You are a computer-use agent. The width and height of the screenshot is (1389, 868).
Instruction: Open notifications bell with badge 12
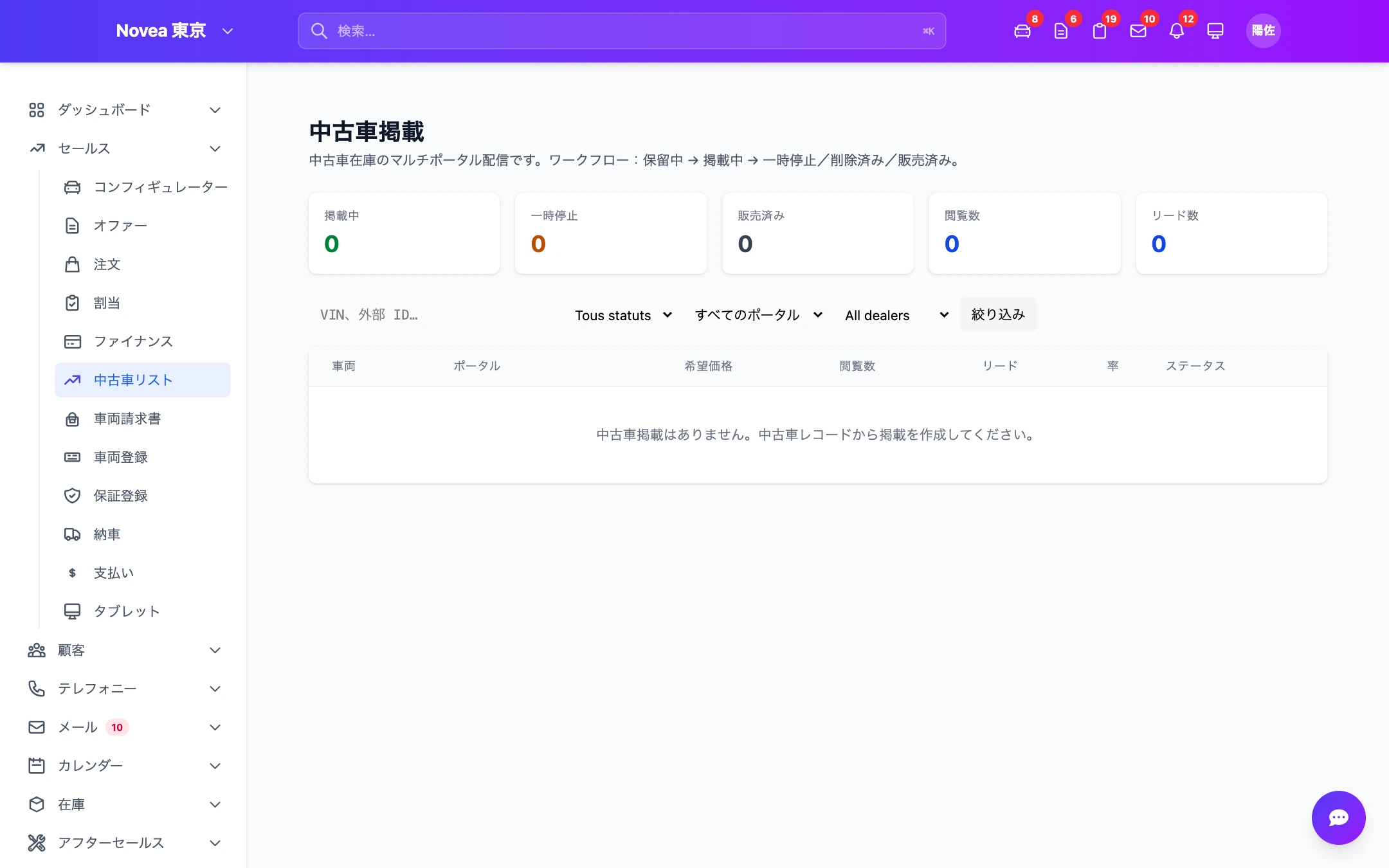click(1177, 31)
